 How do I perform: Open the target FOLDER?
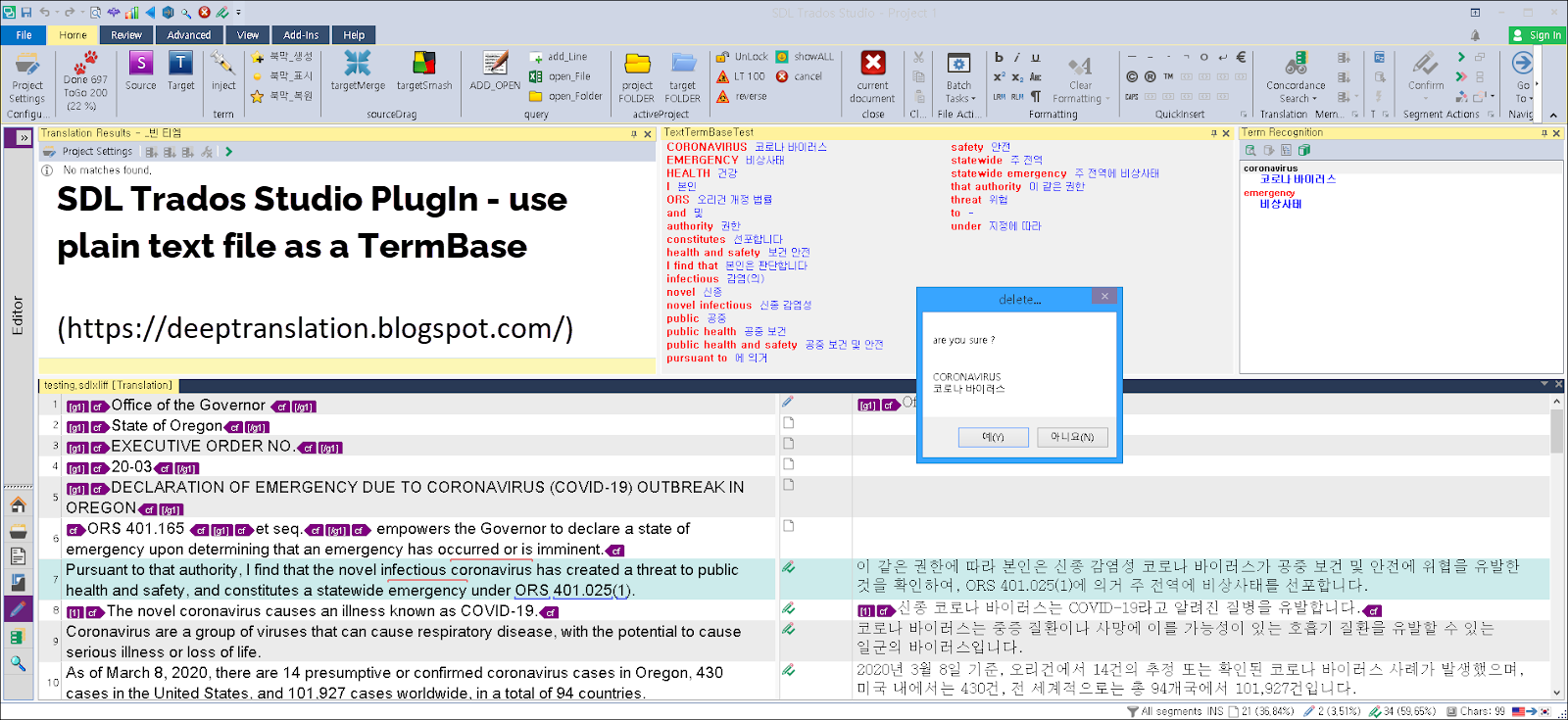tap(683, 76)
